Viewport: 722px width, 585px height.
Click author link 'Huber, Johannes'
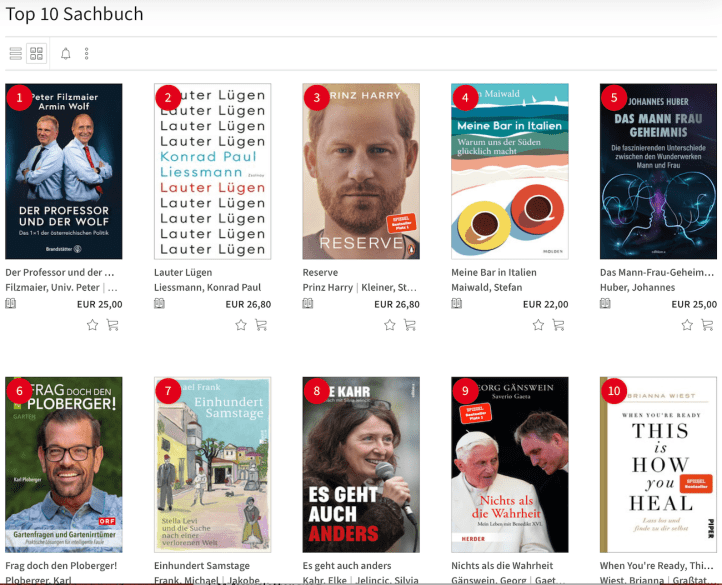coord(638,288)
